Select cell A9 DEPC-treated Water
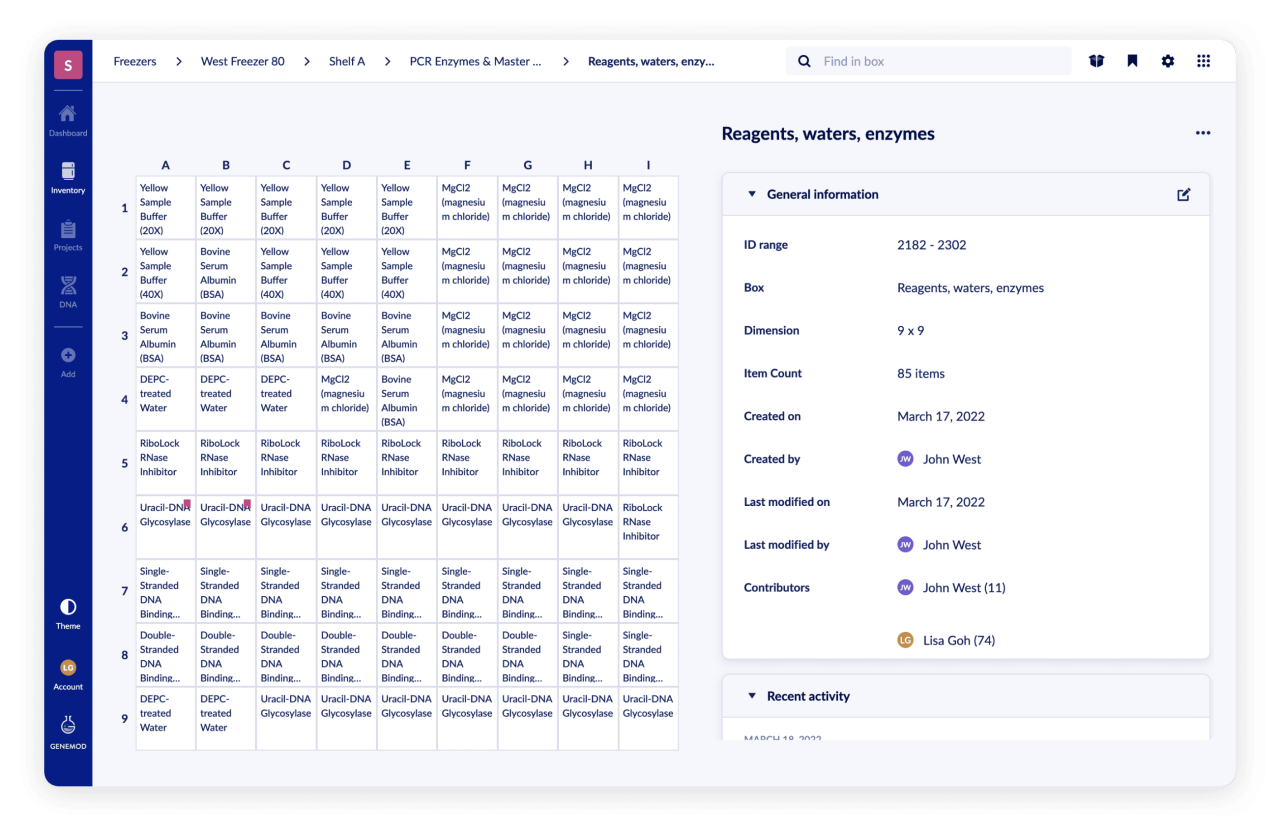Viewport: 1280px width, 835px height. [166, 719]
